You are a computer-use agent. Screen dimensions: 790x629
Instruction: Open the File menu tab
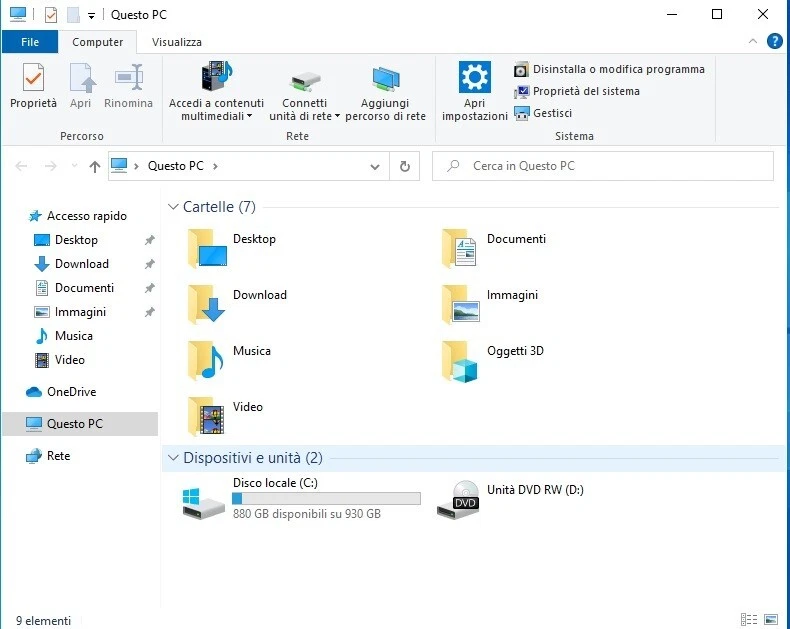(x=30, y=42)
